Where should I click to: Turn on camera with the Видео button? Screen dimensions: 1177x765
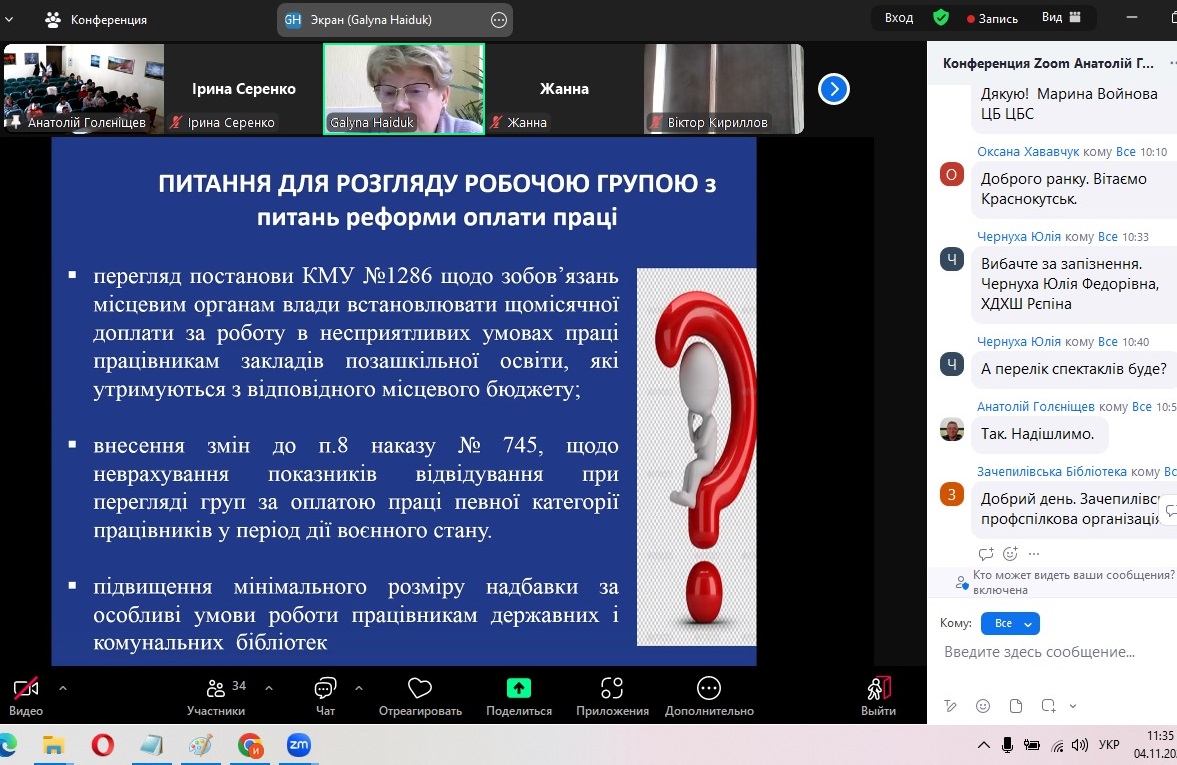pyautogui.click(x=26, y=697)
